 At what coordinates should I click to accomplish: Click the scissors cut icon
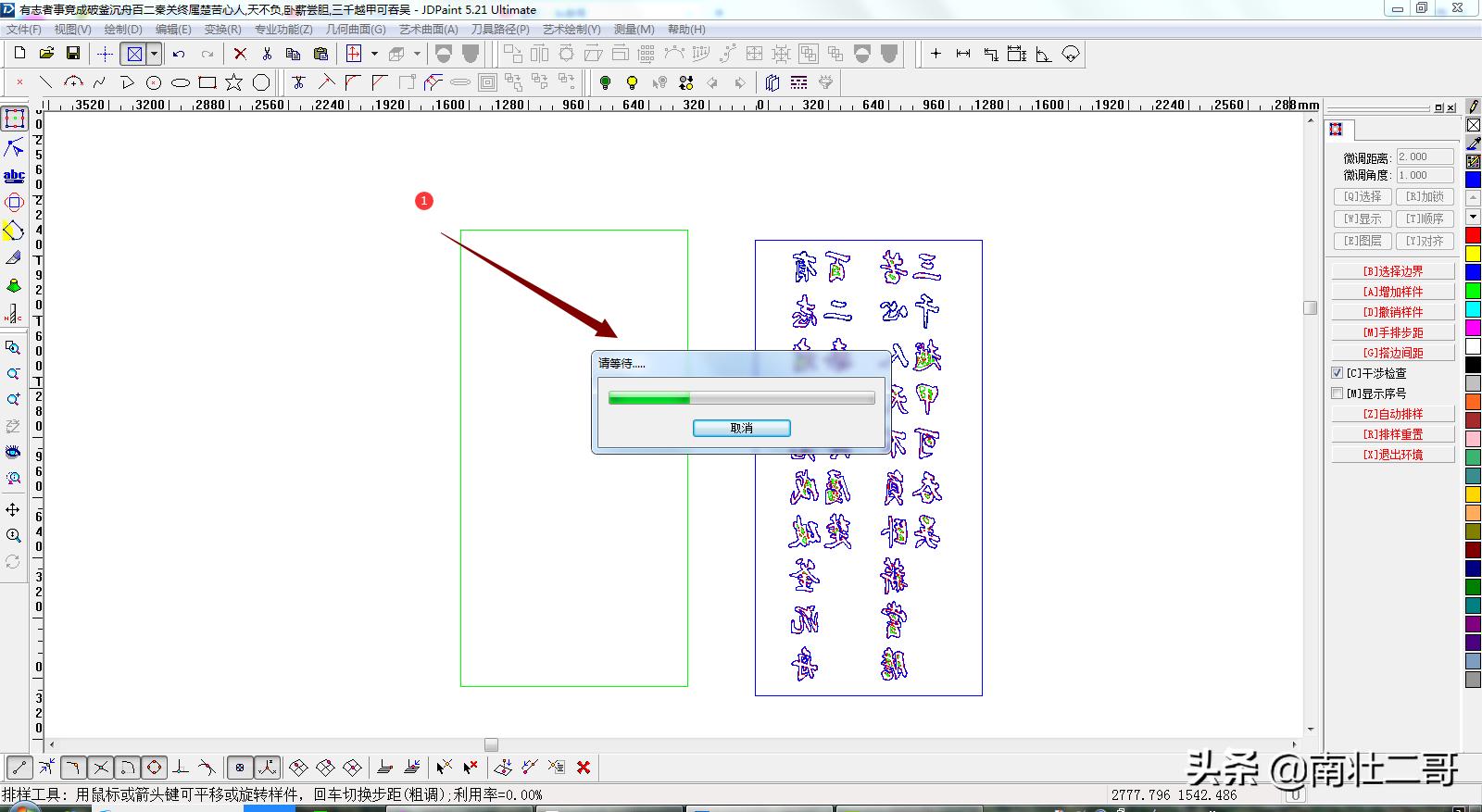(267, 54)
